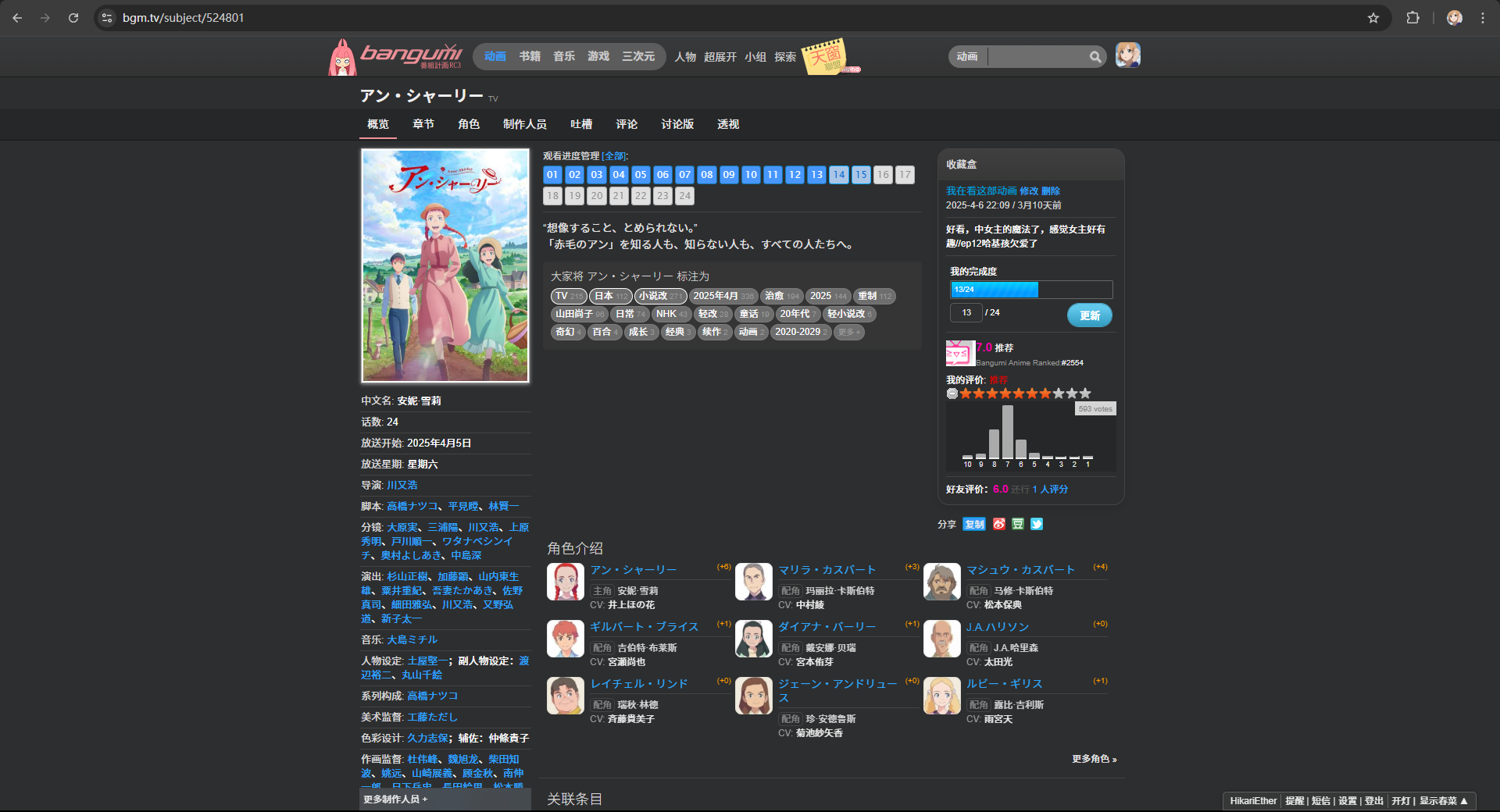Screen dimensions: 1500x812
Task: Open the 显示春菜 toggle in the bottom dock
Action: [x=1443, y=801]
